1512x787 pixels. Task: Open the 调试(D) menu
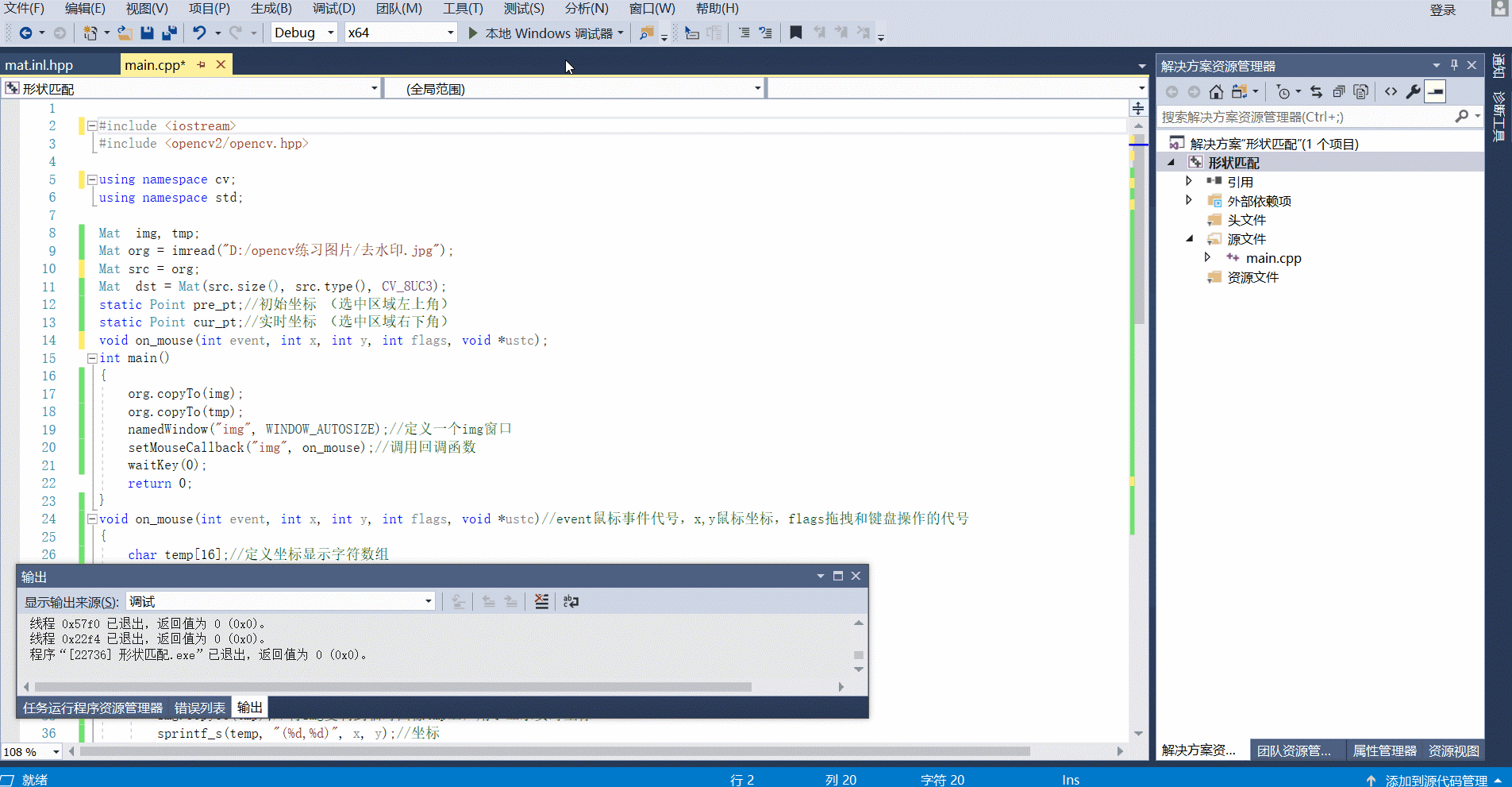click(334, 9)
